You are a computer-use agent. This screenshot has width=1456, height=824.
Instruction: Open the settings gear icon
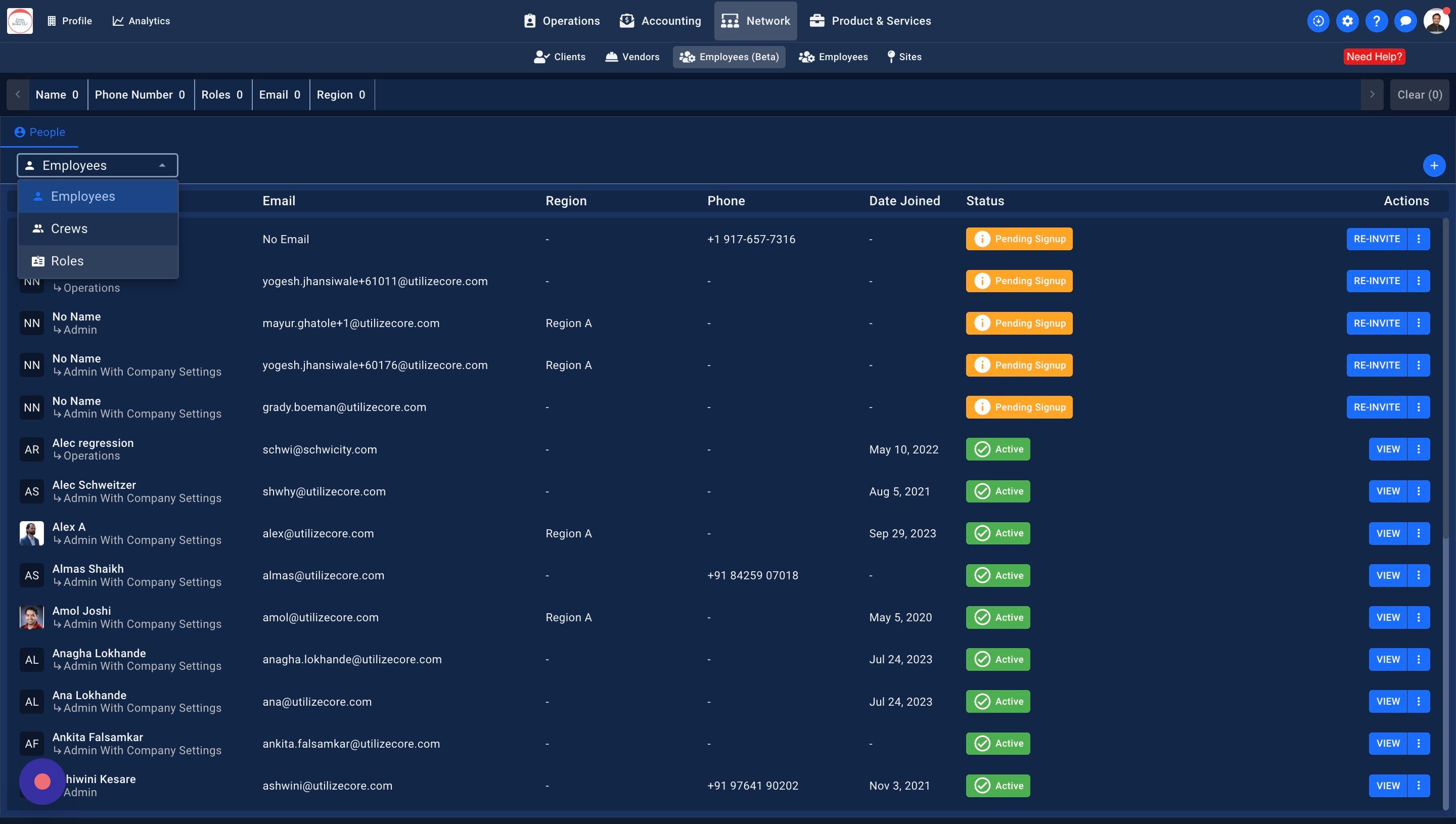pos(1347,21)
